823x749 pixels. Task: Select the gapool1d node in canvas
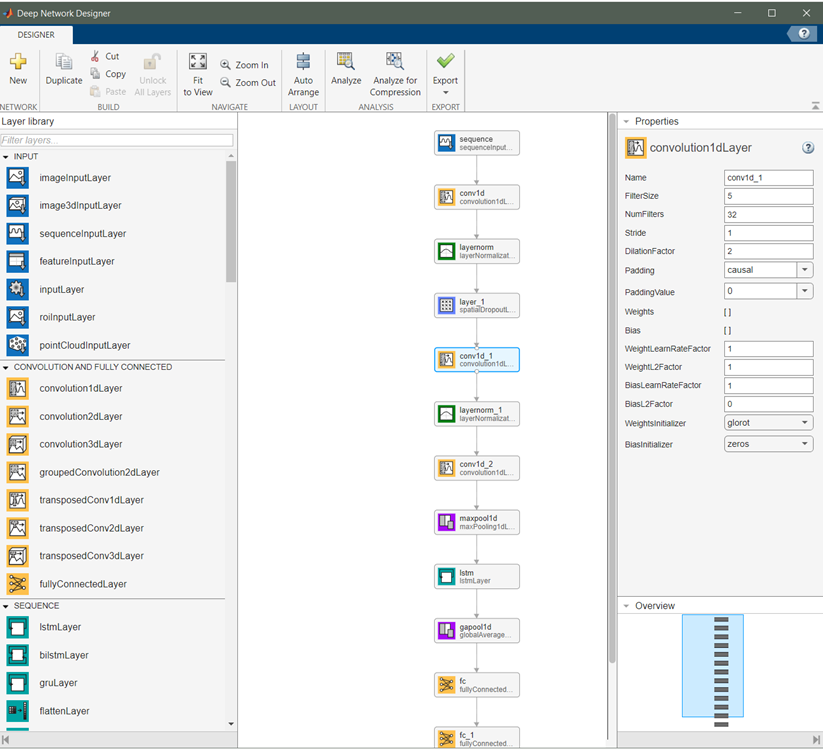coord(477,630)
